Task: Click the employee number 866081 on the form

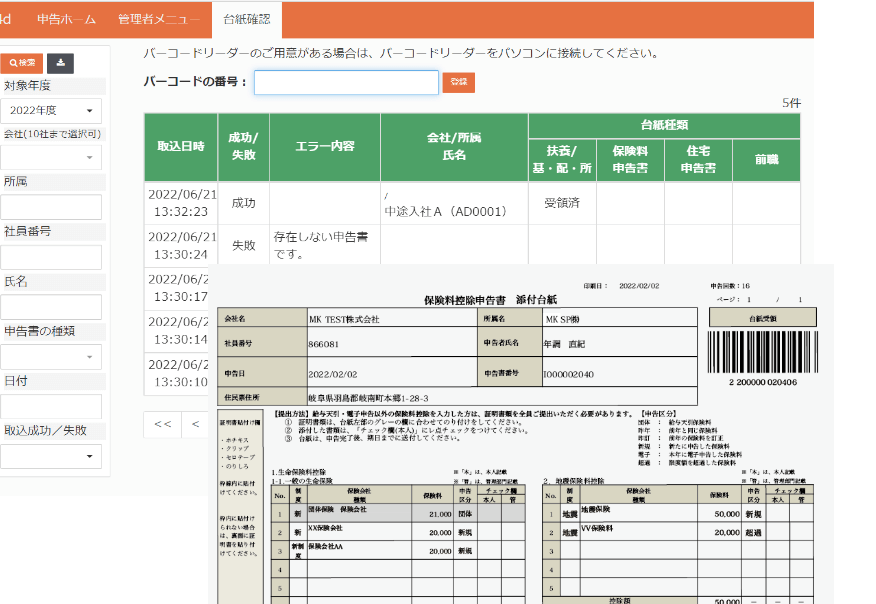Action: click(x=323, y=344)
